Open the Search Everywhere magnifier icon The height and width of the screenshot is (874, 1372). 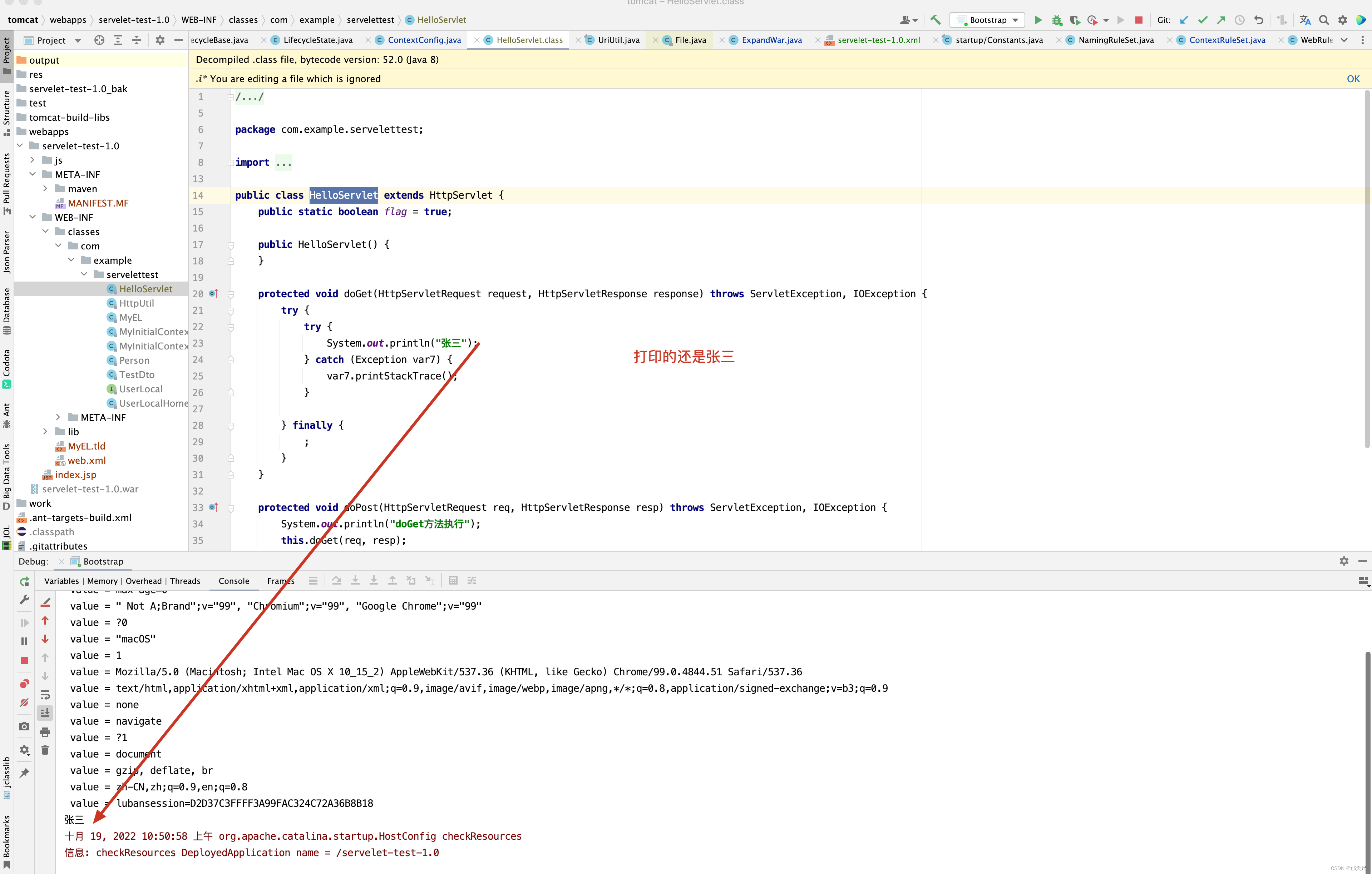1324,20
